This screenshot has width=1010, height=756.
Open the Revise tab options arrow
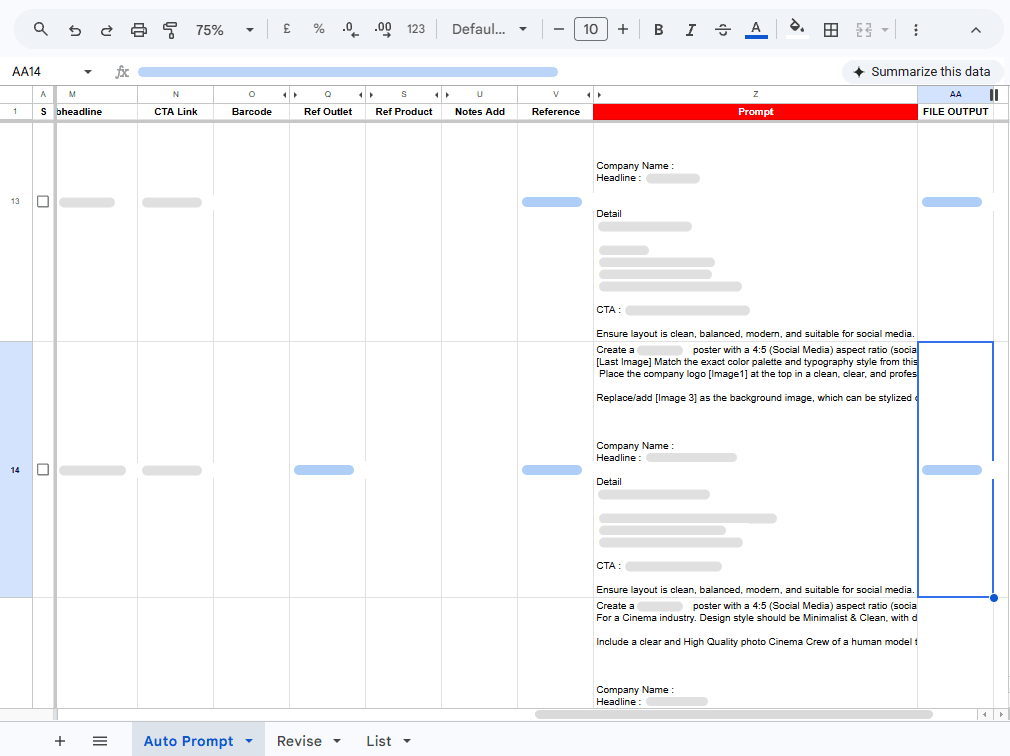337,741
